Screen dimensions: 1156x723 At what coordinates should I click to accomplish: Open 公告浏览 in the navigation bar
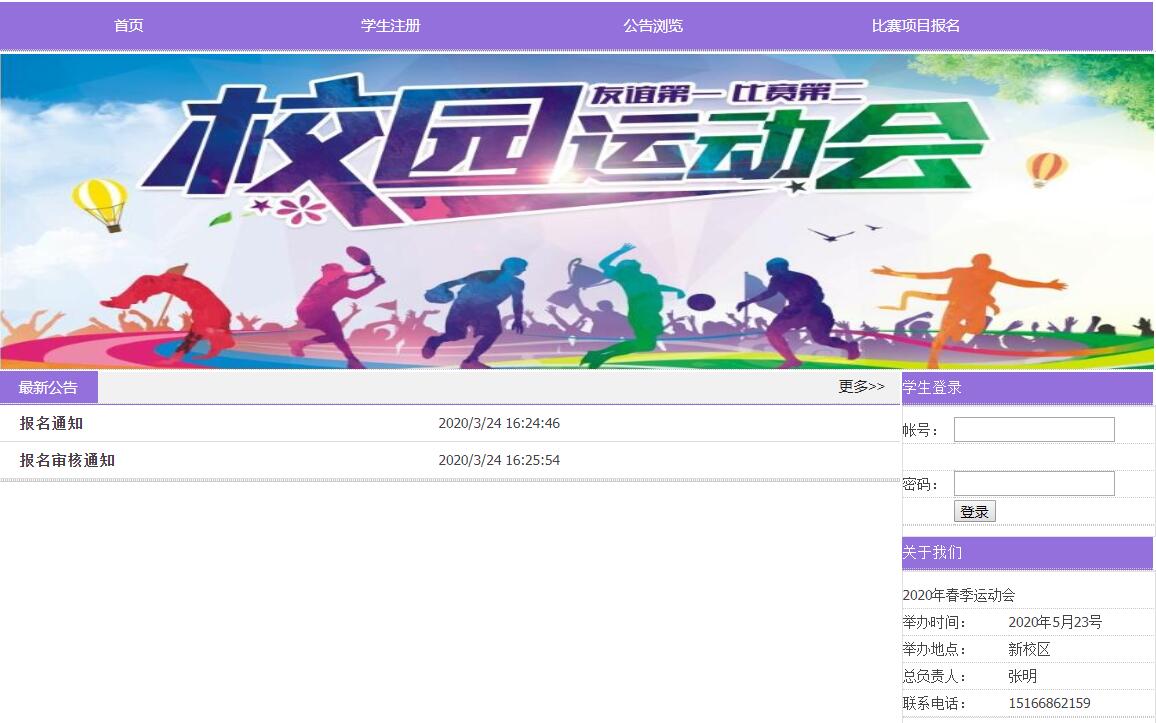tap(653, 26)
